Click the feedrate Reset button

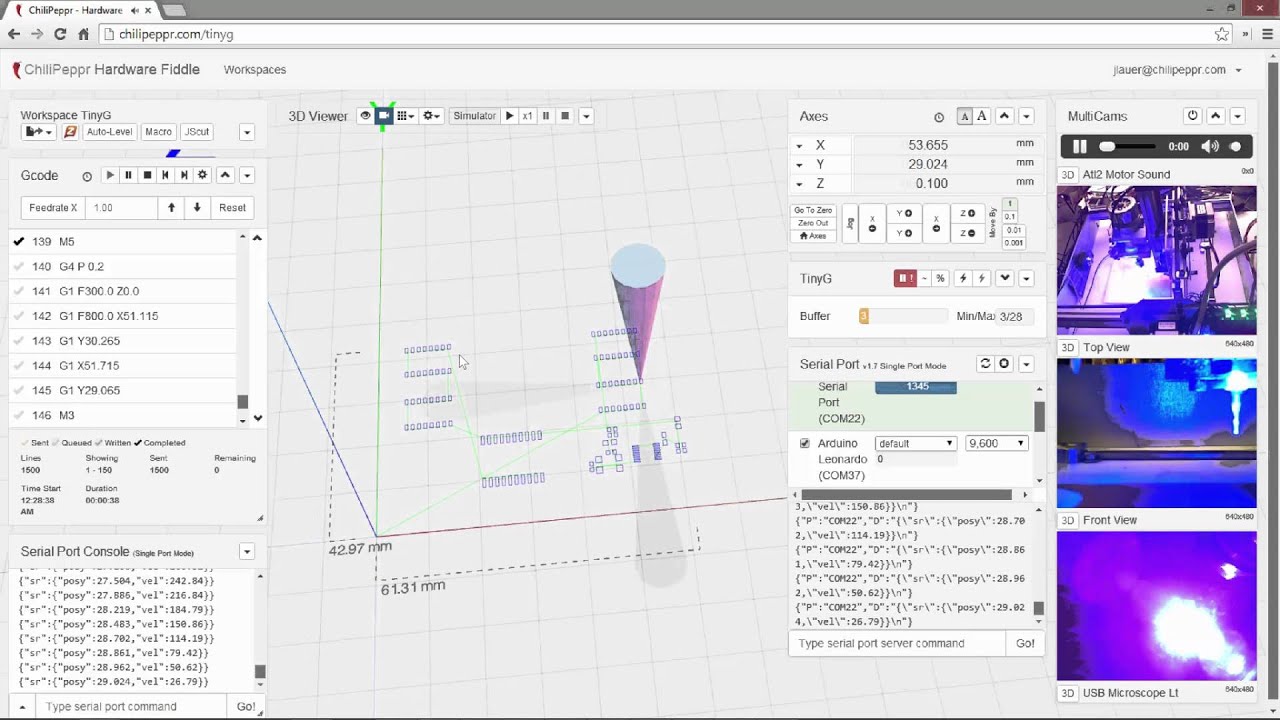tap(232, 208)
